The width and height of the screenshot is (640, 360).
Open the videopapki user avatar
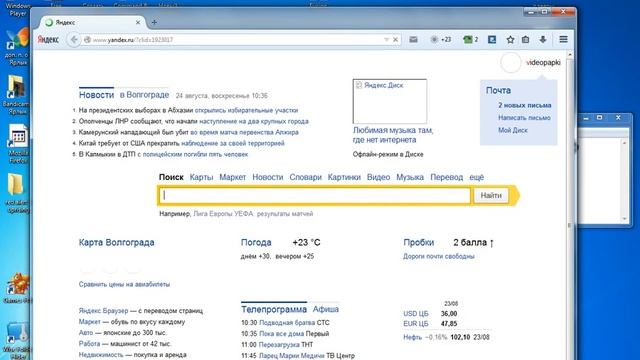click(511, 63)
